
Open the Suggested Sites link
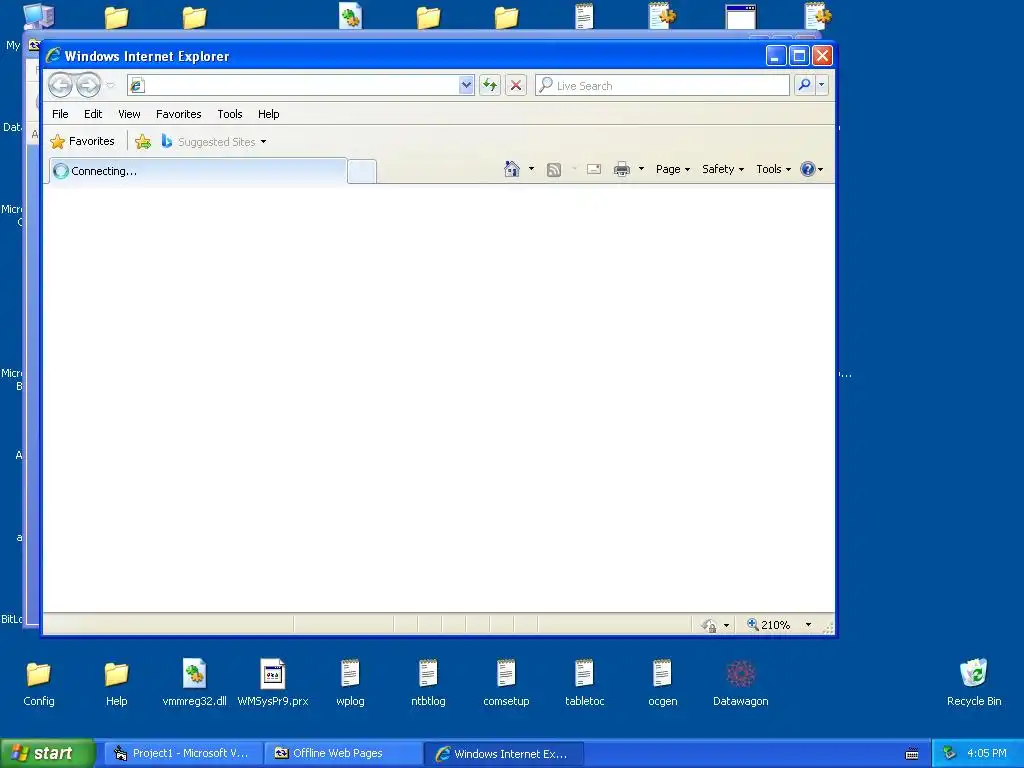(x=214, y=141)
